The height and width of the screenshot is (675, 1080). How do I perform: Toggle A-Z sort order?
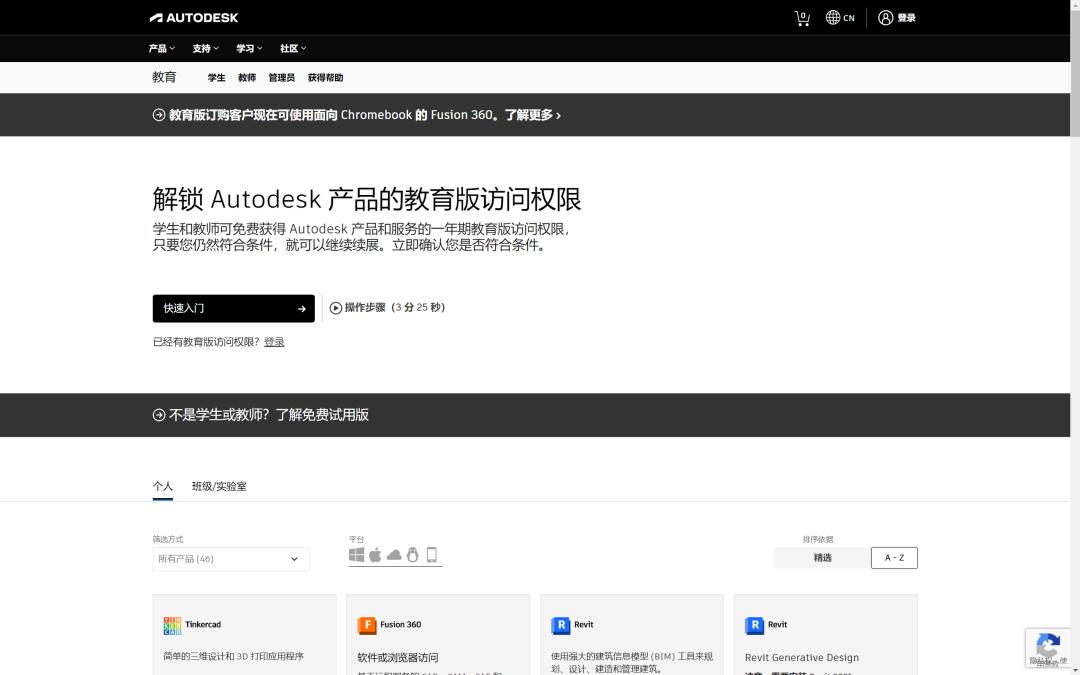point(893,557)
